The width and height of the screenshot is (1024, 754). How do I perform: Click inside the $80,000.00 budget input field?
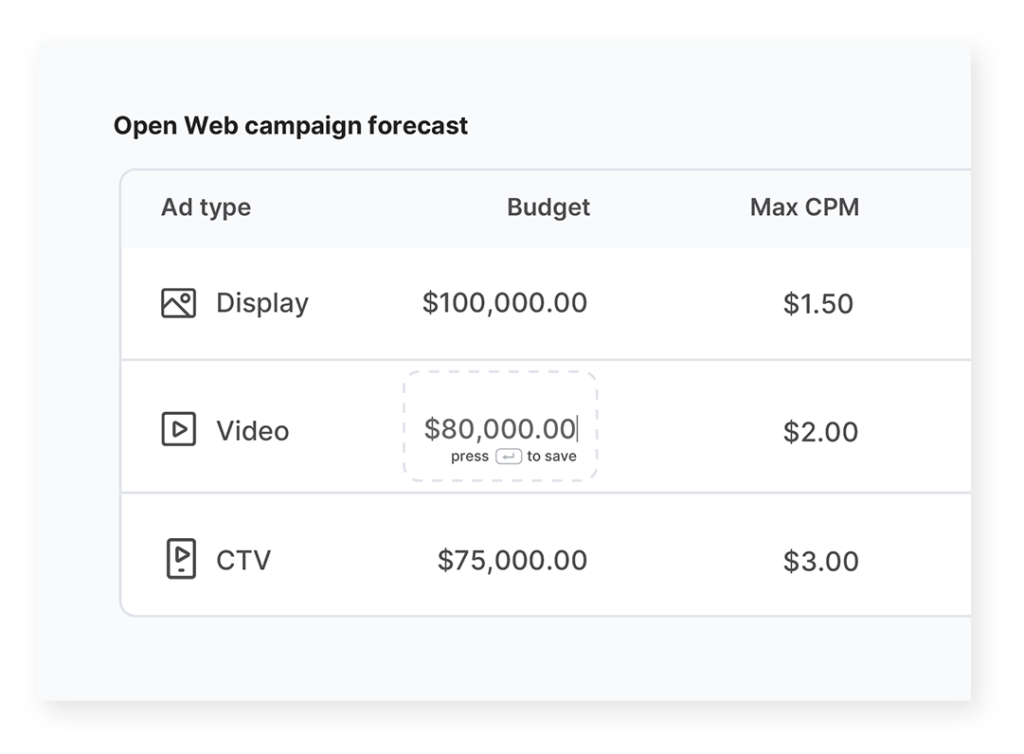click(x=500, y=428)
